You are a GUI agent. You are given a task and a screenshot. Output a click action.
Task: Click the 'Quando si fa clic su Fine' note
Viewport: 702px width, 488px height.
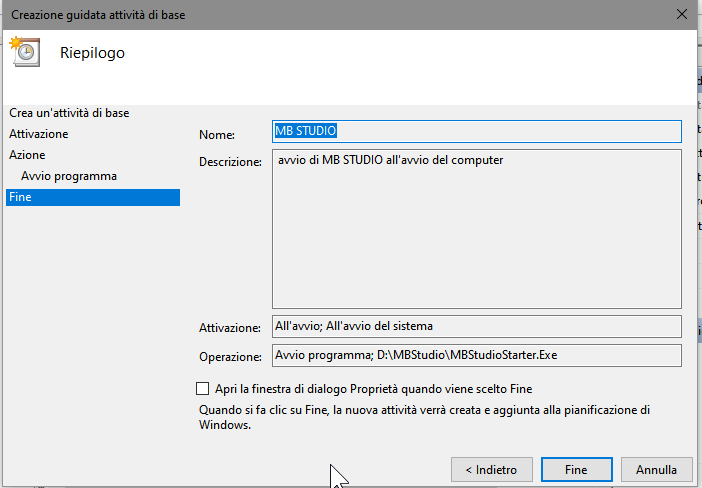pyautogui.click(x=424, y=417)
